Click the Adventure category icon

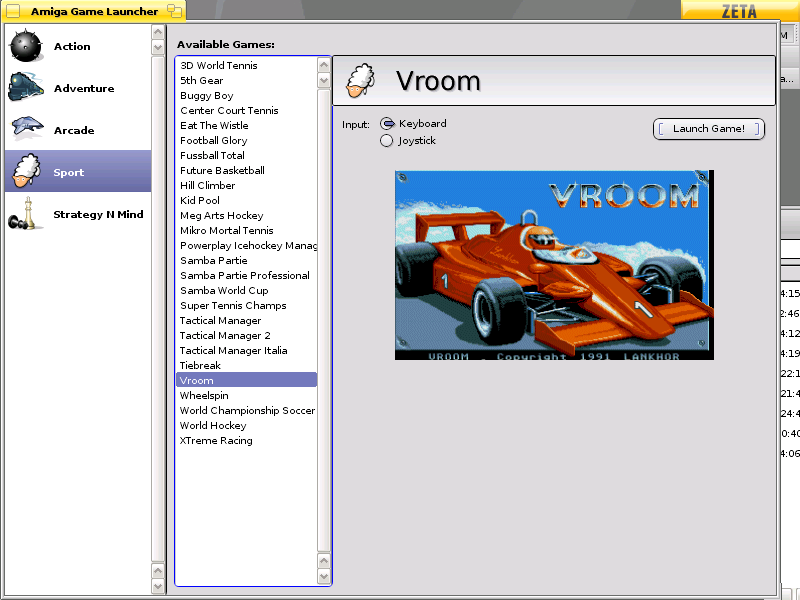[x=26, y=88]
